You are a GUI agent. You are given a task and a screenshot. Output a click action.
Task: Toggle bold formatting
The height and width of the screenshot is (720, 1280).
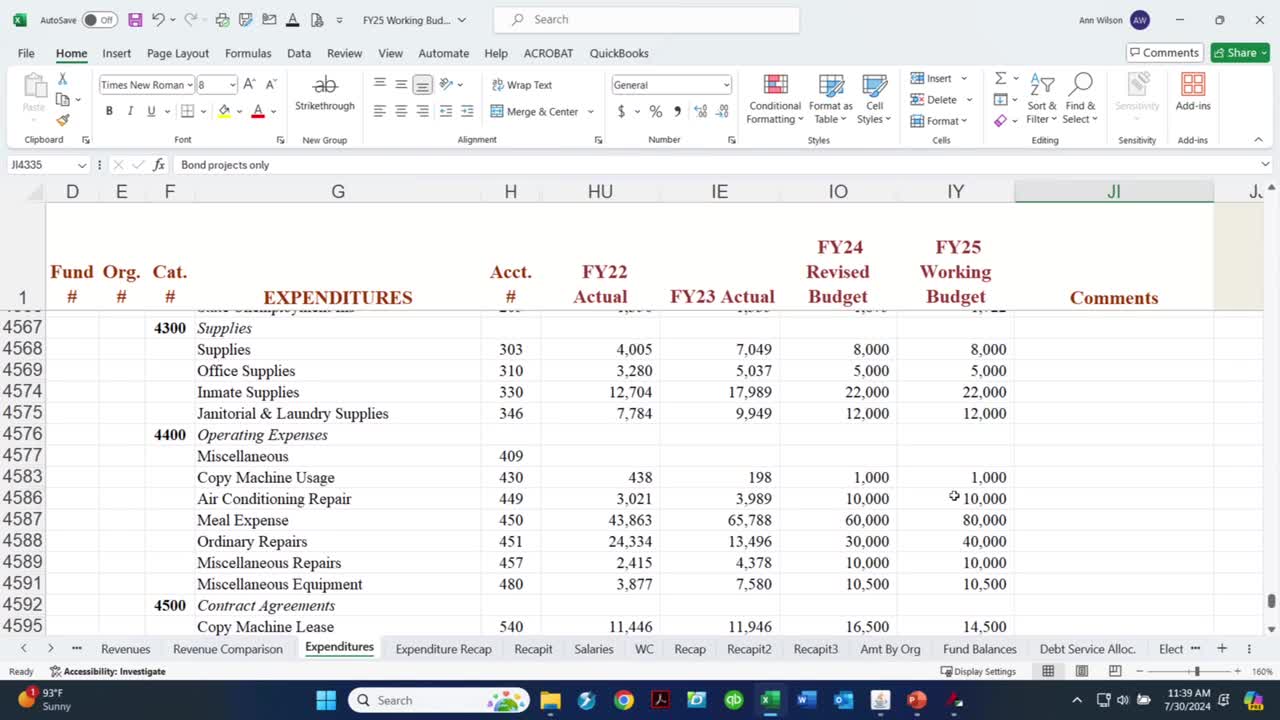[108, 111]
